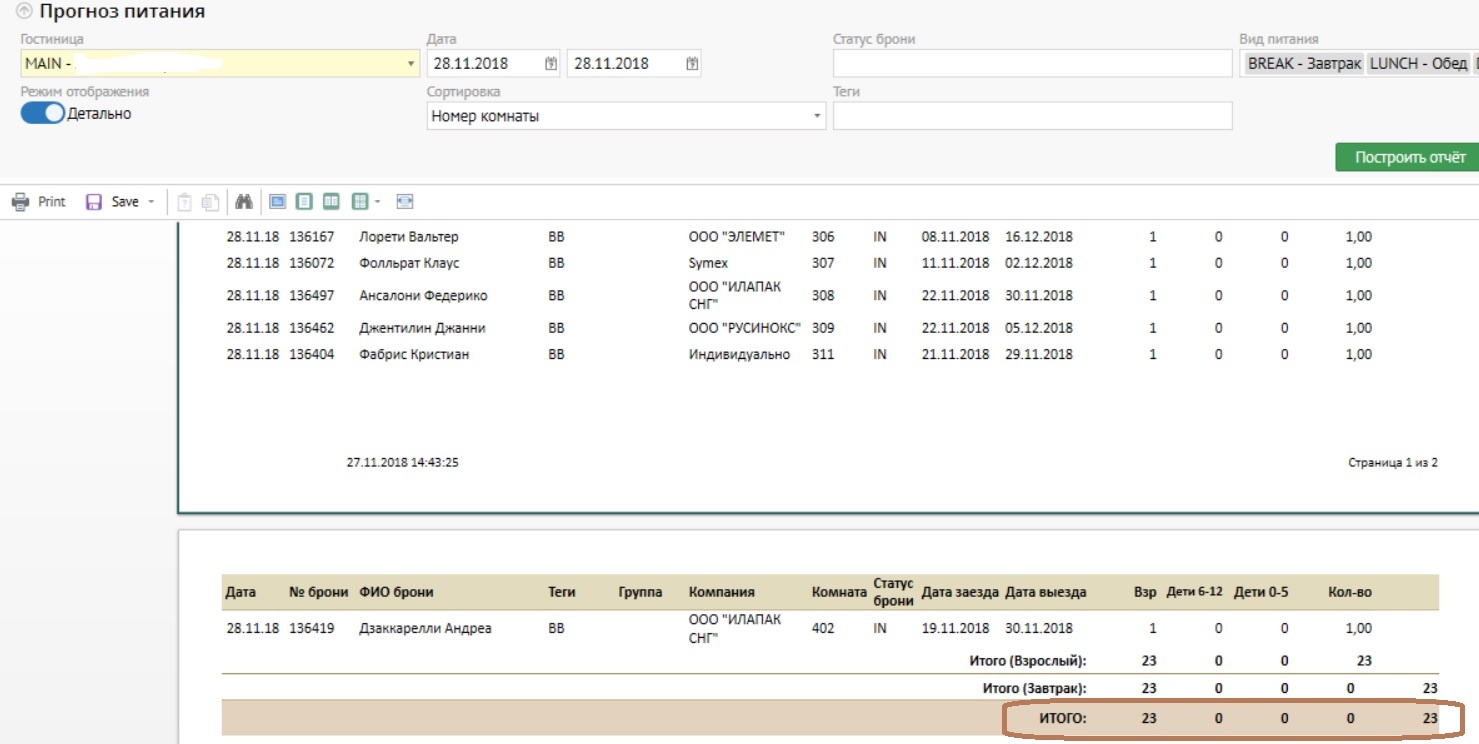Collapse the Прогноз питания panel
The width and height of the screenshot is (1479, 744).
coord(24,12)
